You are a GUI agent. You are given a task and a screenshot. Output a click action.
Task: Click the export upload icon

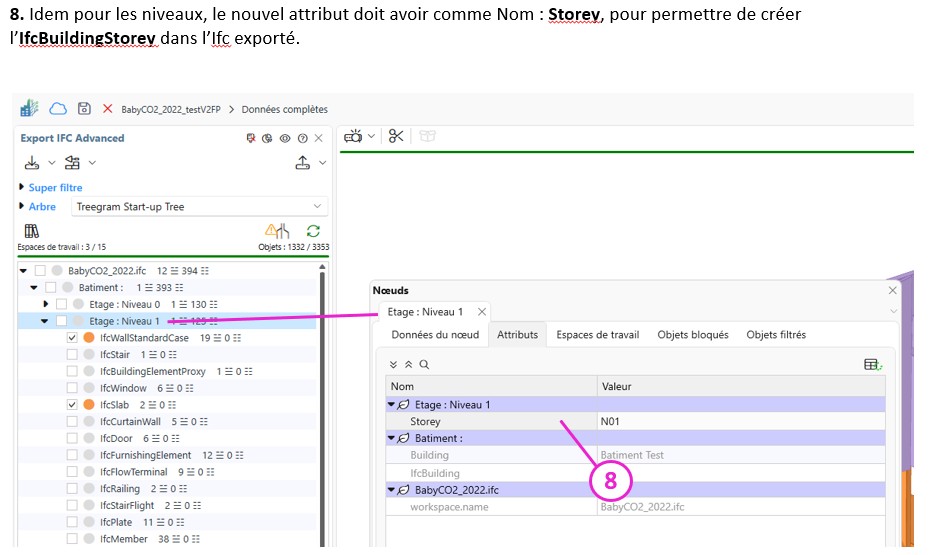click(303, 163)
